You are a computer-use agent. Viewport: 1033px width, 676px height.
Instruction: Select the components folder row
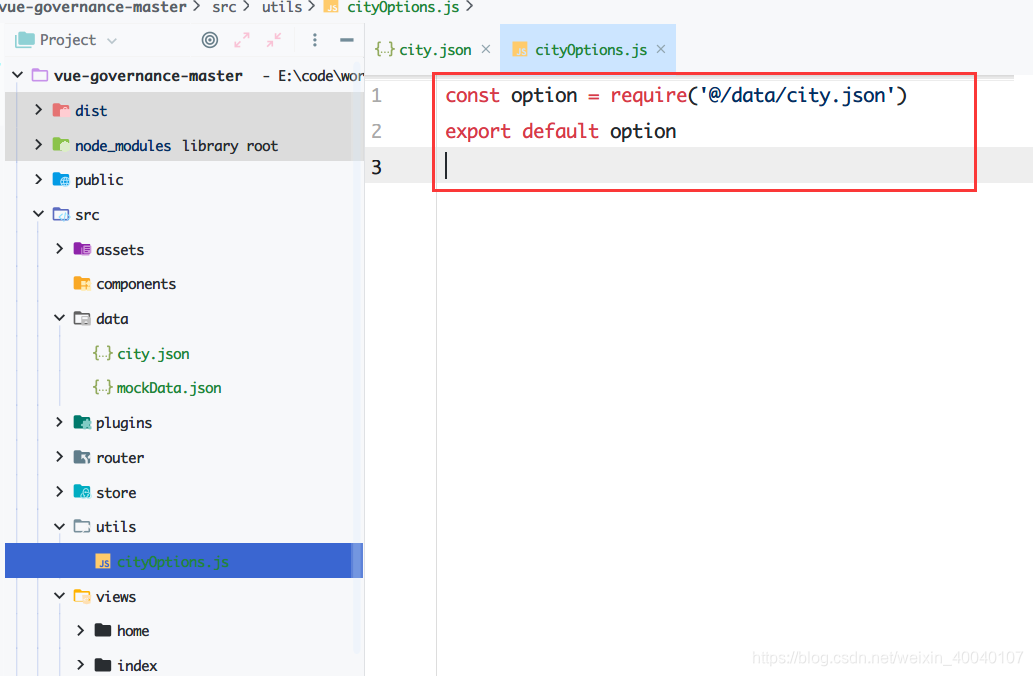click(184, 284)
